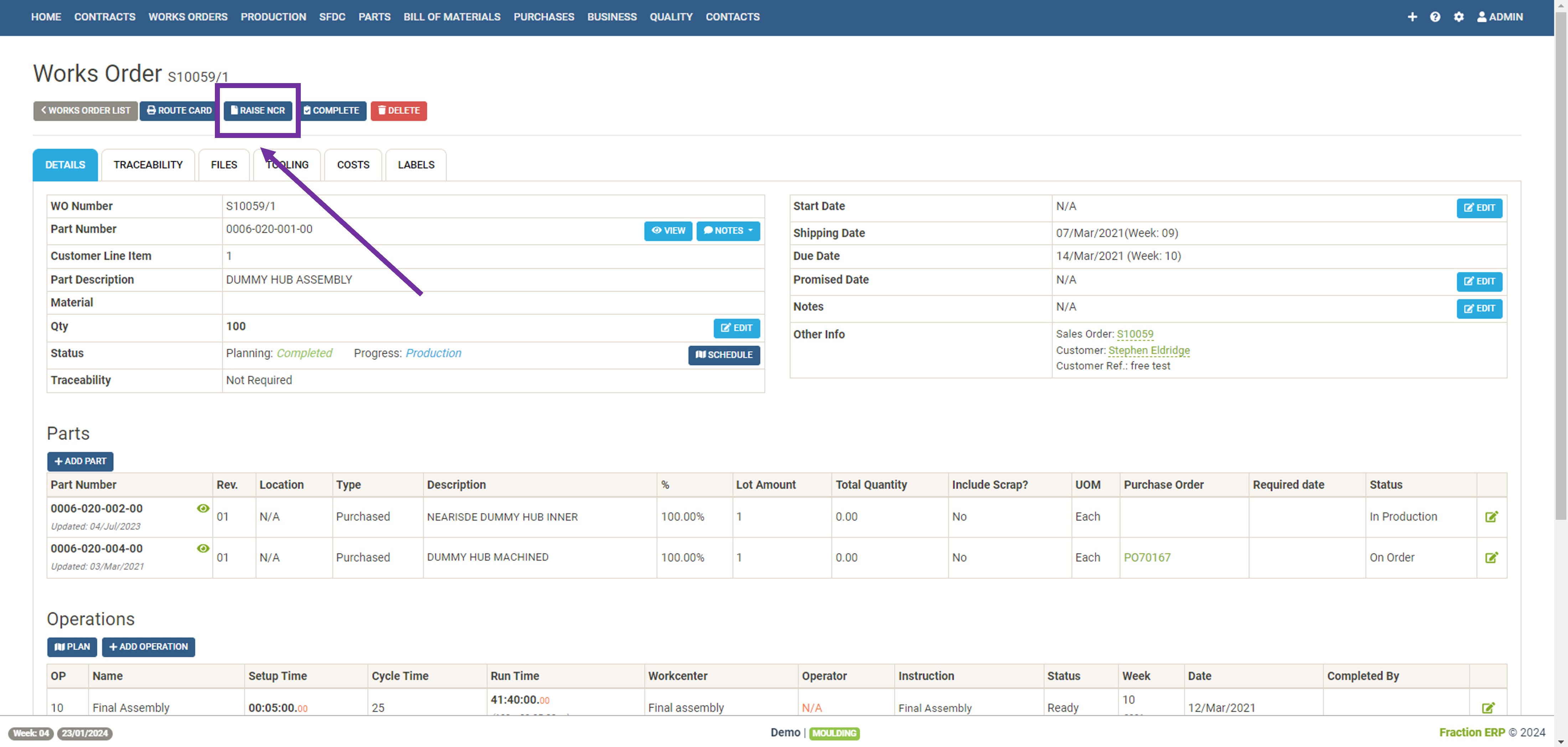The width and height of the screenshot is (1568, 747).
Task: Click the edit icon on part row 0006-020-004-00
Action: click(1492, 557)
